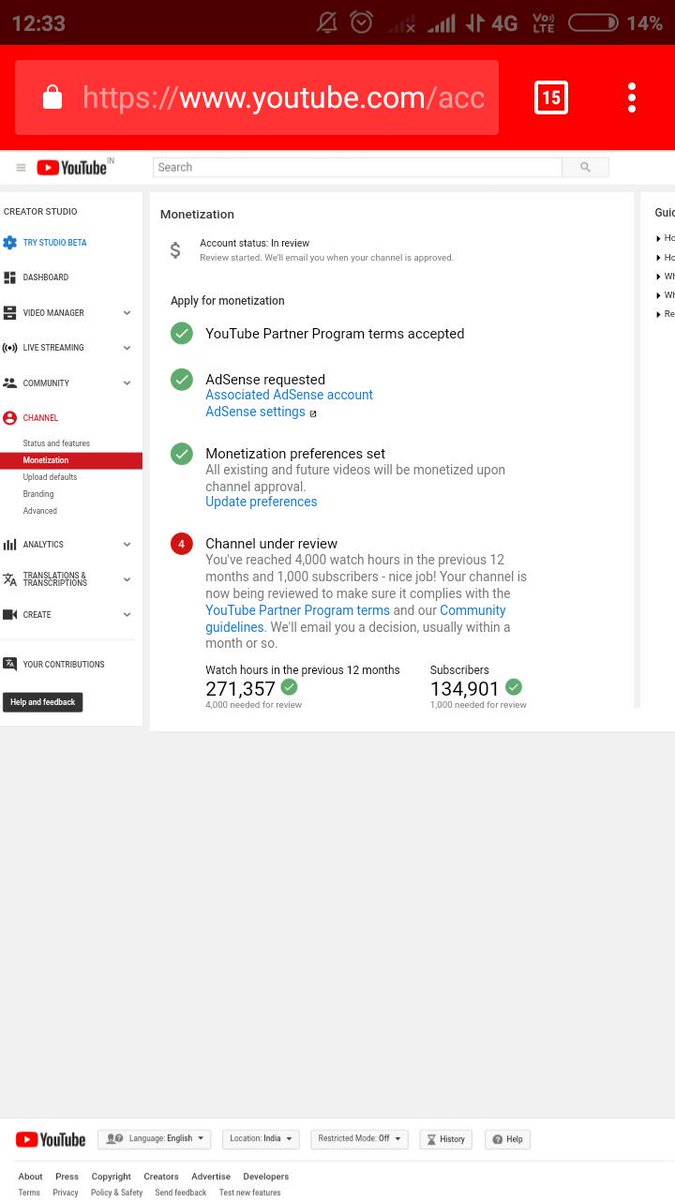Click the Create camera icon
675x1200 pixels.
tap(10, 615)
